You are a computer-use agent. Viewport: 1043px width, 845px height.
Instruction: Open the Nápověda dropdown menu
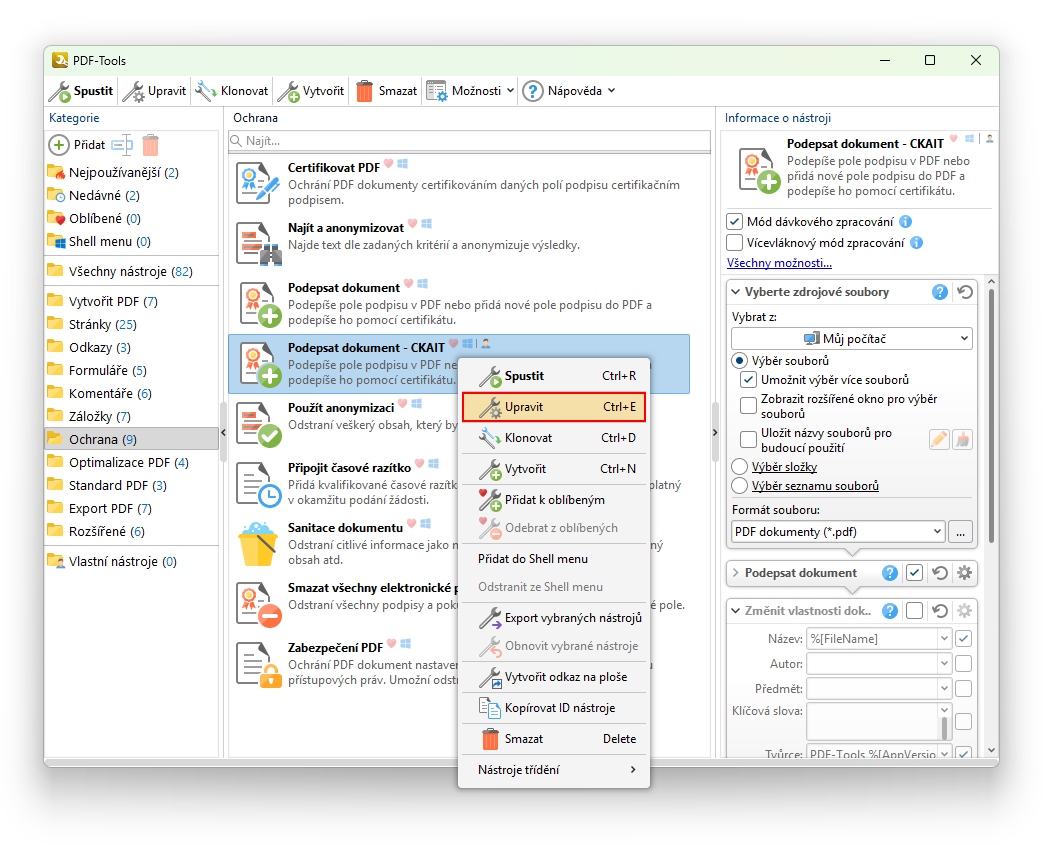coord(569,91)
